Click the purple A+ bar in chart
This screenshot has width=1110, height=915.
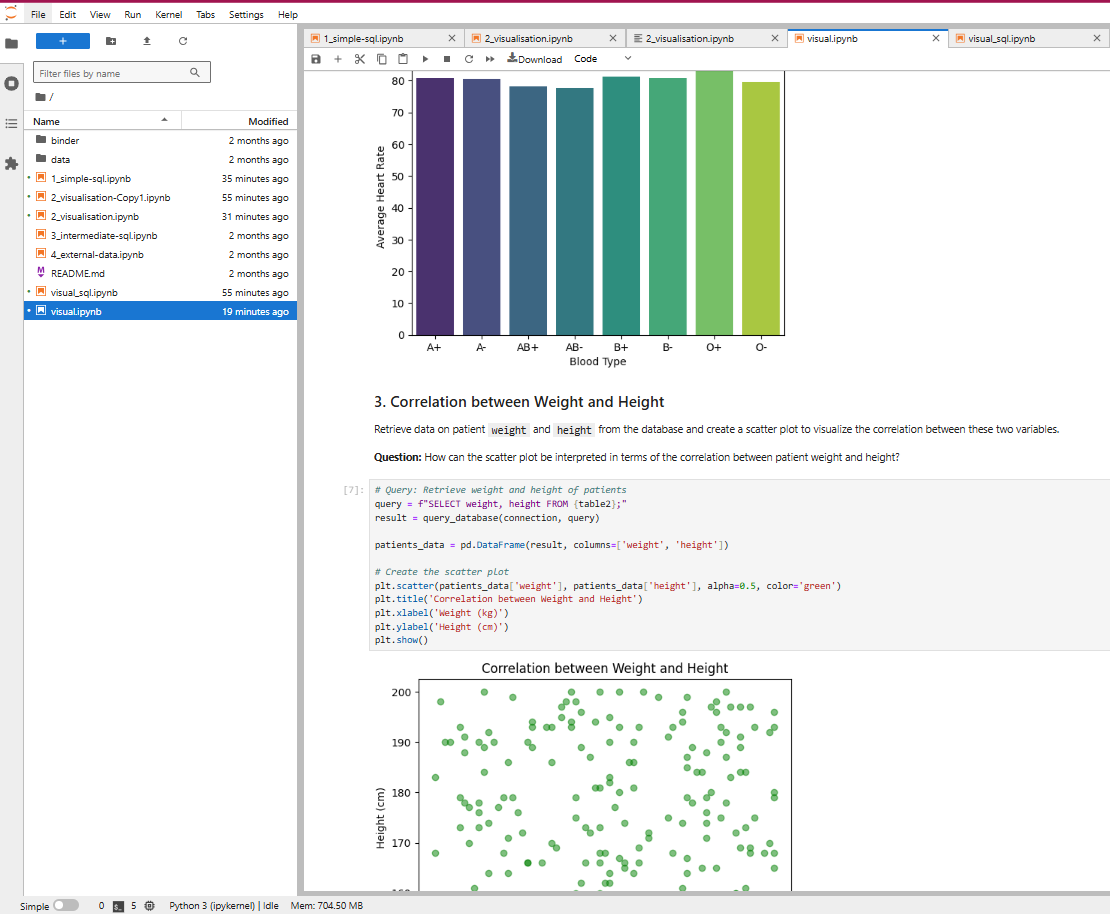point(435,207)
